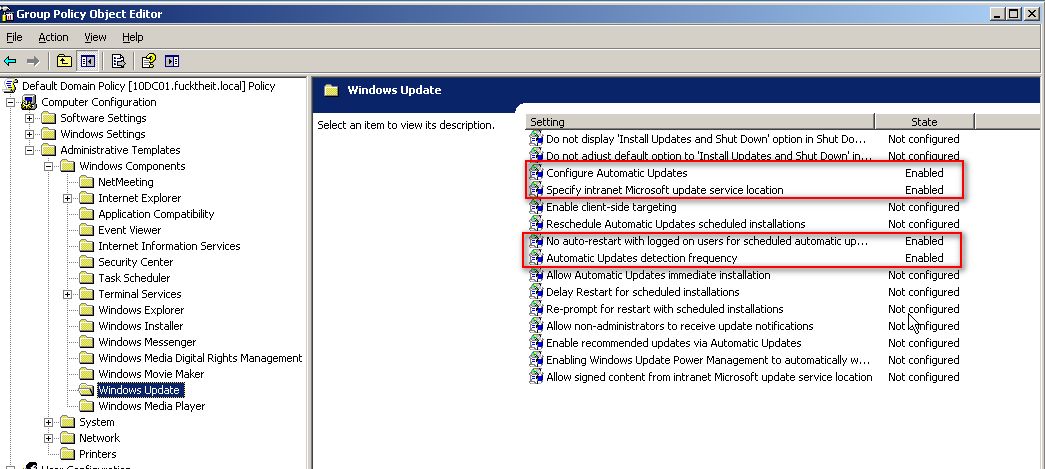Select Windows Media Digital Rights Management
This screenshot has height=469, width=1045.
click(x=200, y=358)
